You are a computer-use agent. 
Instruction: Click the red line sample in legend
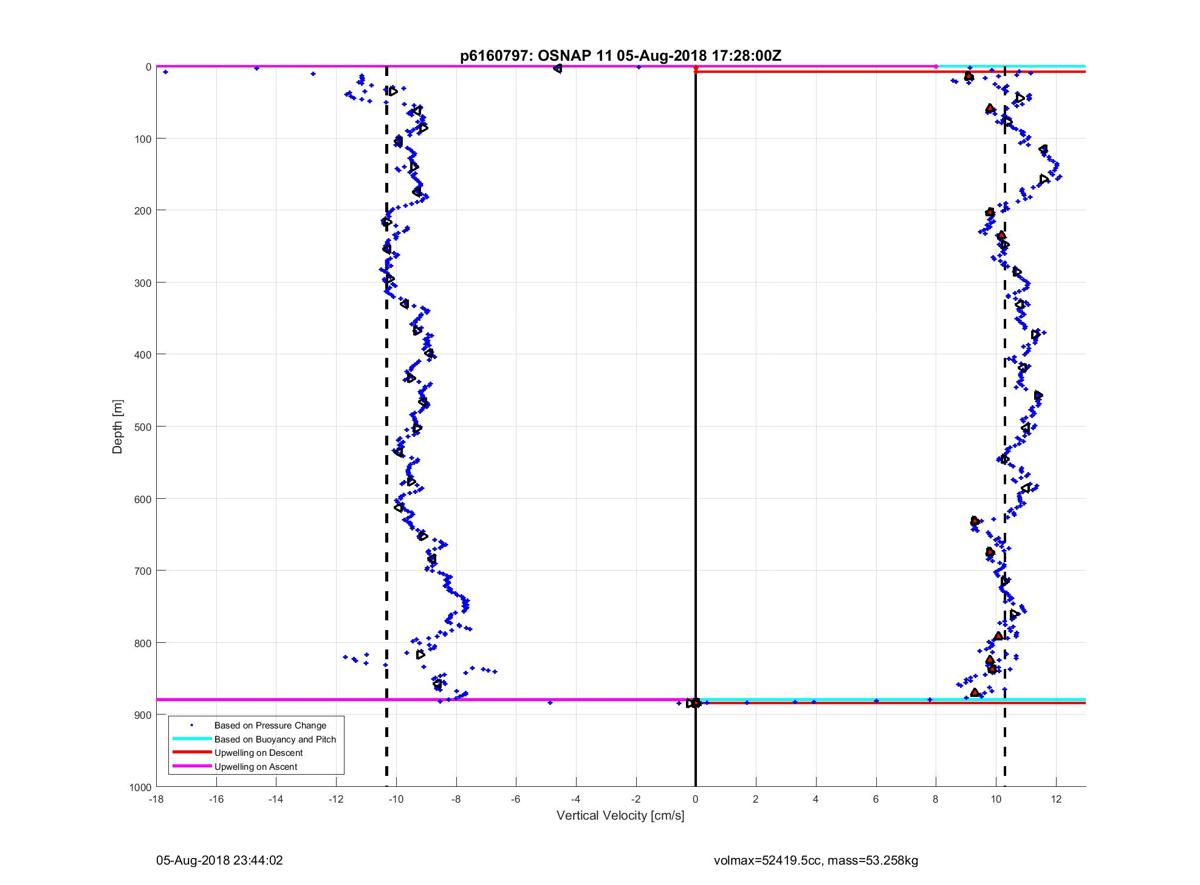tap(190, 753)
